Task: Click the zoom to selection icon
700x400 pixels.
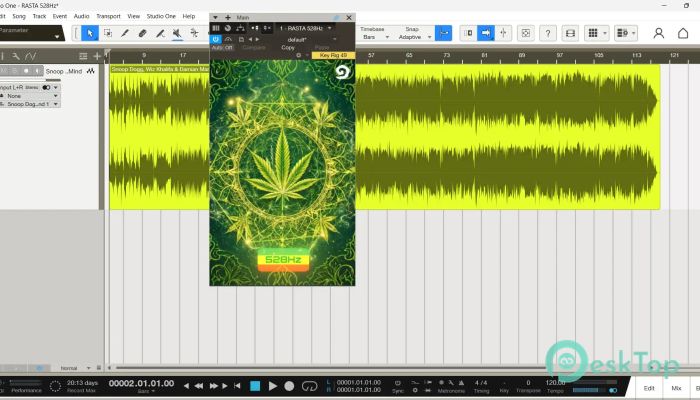Action: point(526,33)
